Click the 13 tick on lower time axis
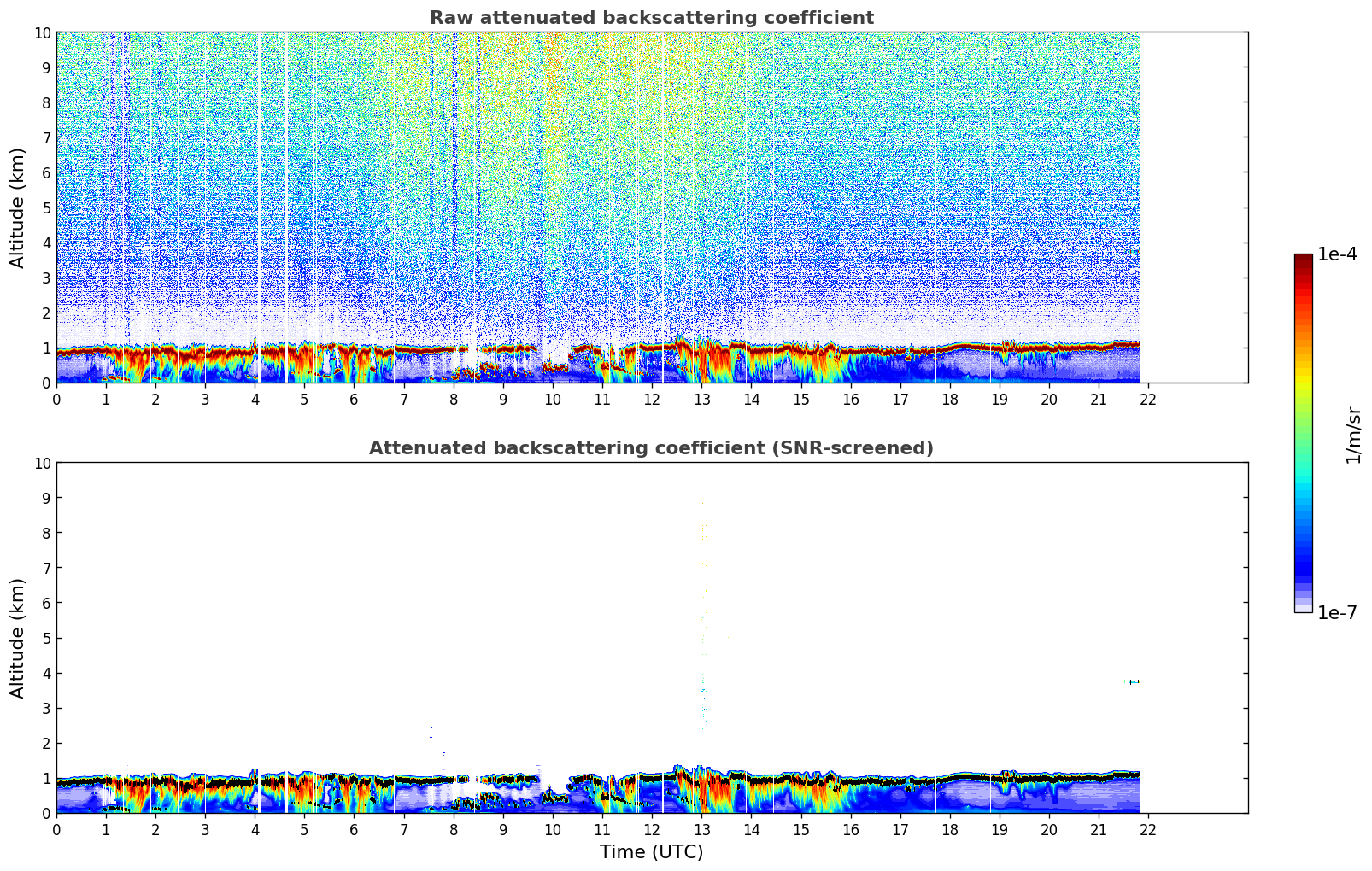Image resolution: width=1372 pixels, height=871 pixels. 701,830
